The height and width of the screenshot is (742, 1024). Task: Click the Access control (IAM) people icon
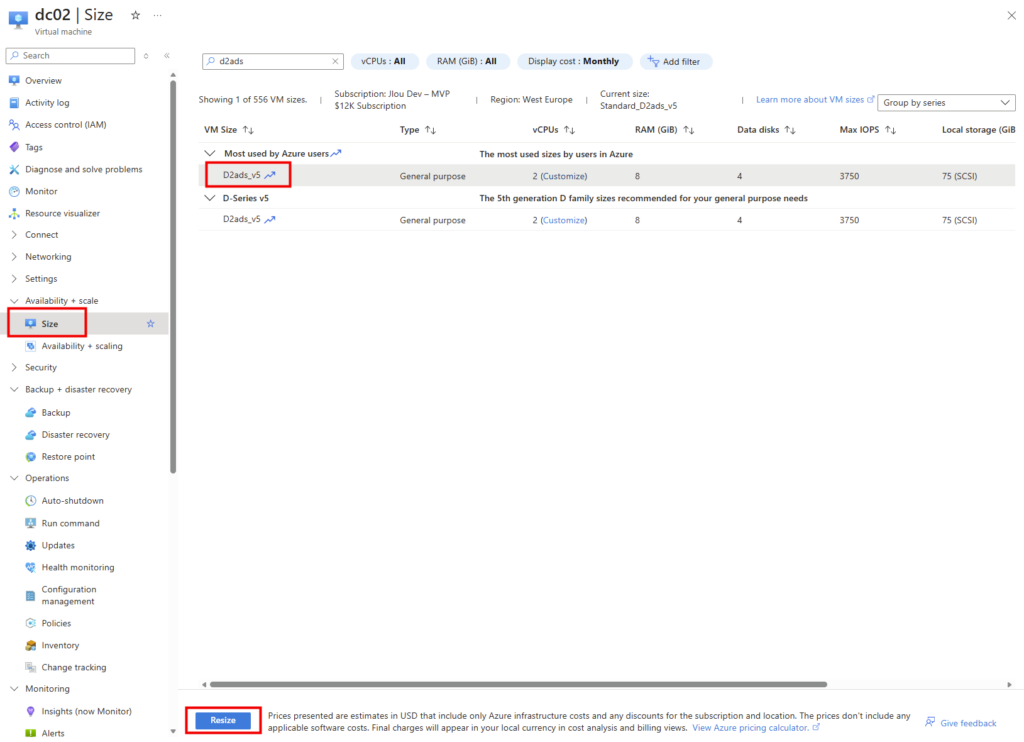point(14,124)
